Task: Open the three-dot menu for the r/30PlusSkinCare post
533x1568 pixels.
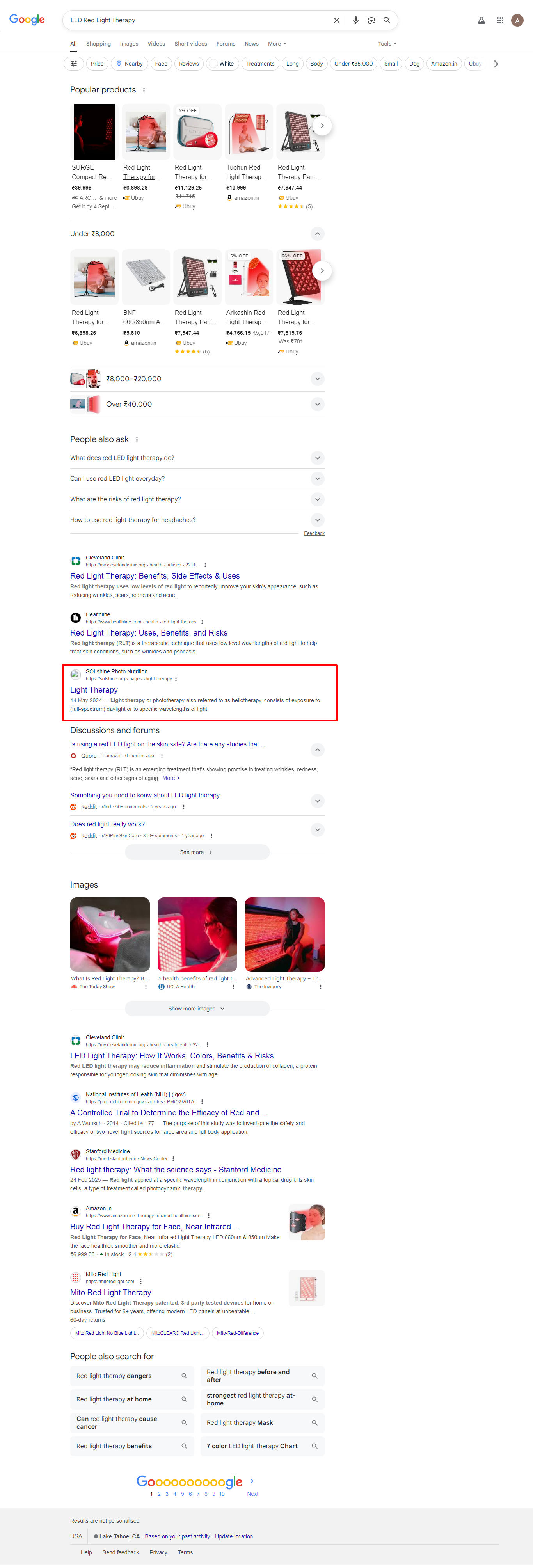Action: pyautogui.click(x=211, y=836)
